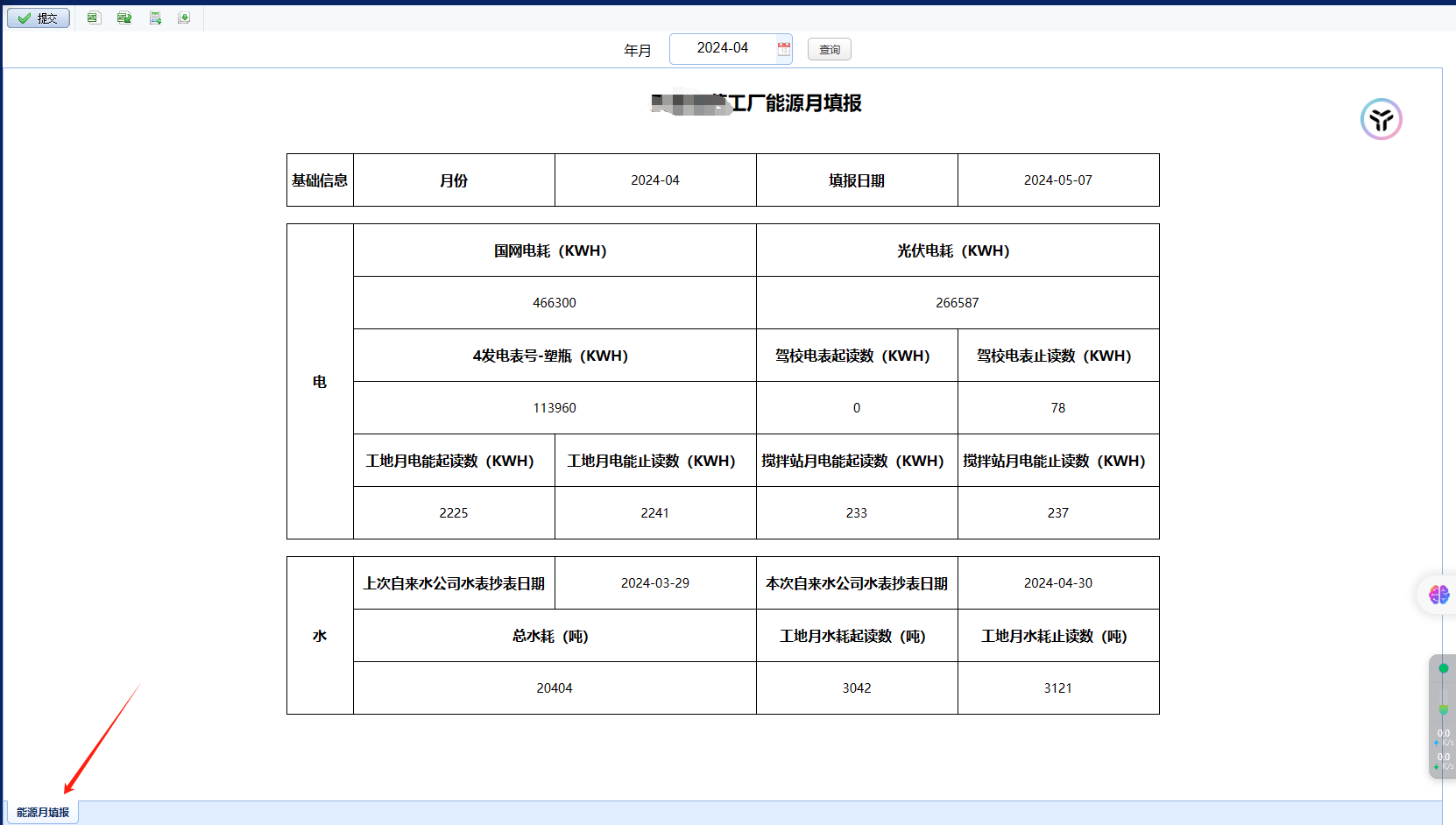This screenshot has height=825, width=1456.
Task: Select the 填报日期 label cell
Action: click(857, 180)
